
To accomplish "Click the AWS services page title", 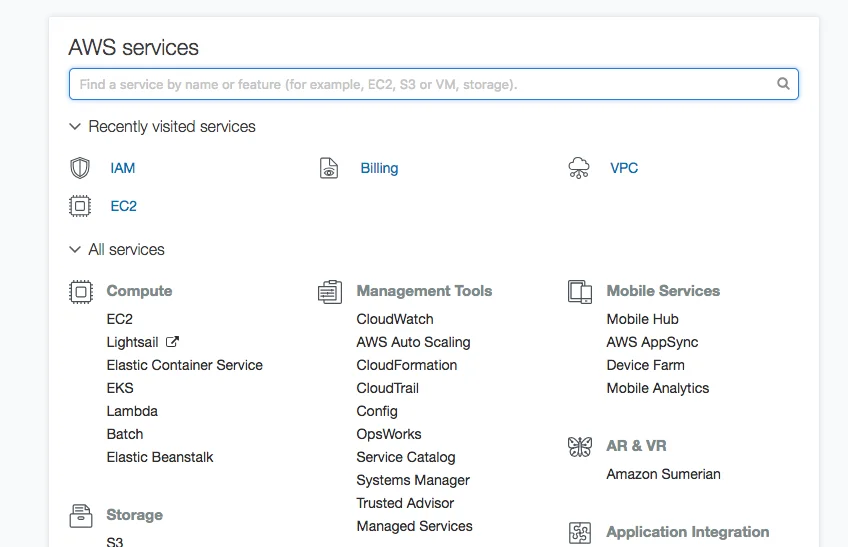I will click(x=134, y=48).
